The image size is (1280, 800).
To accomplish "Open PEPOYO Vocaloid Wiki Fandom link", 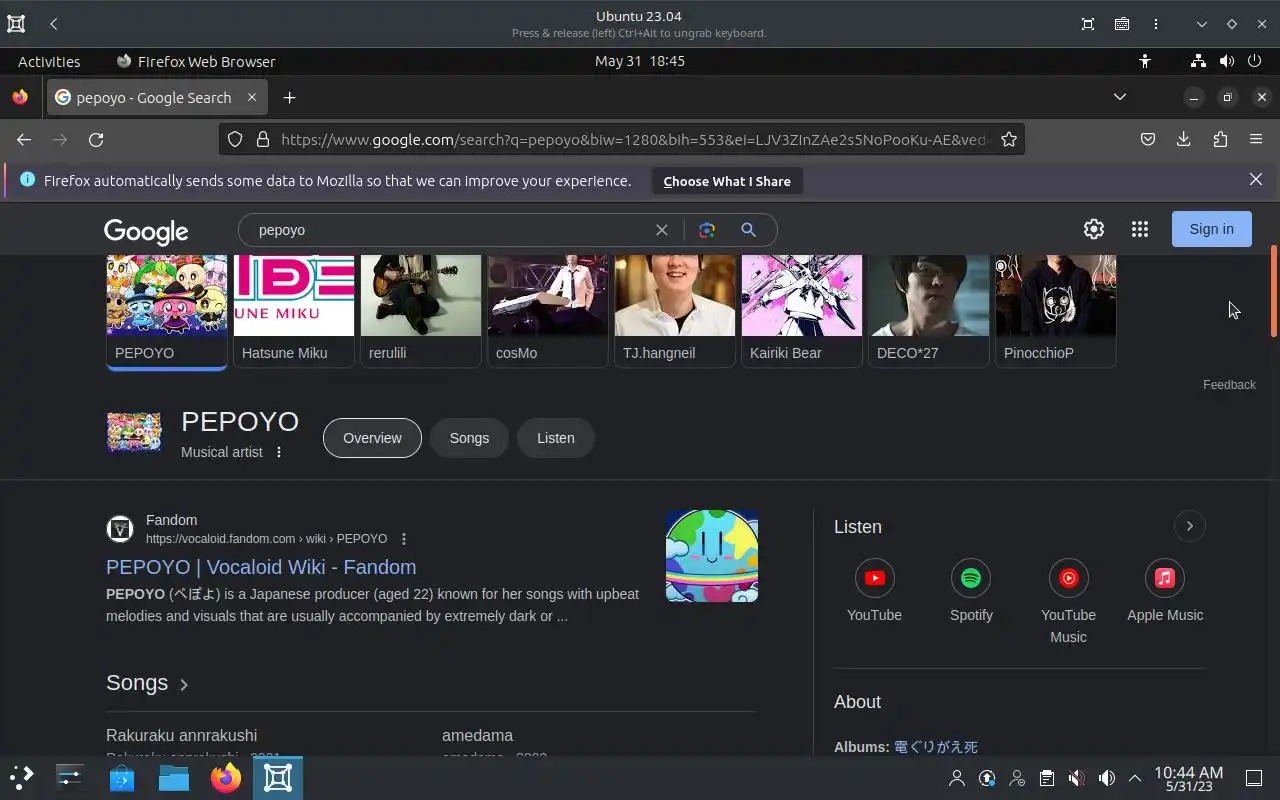I will (x=261, y=567).
